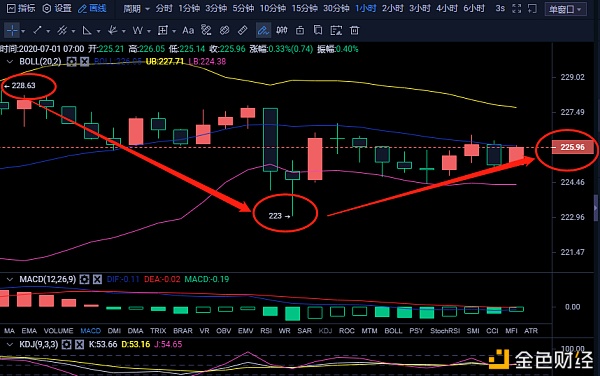Click the lock drawings icon
Screen dimensions: 600x376
pyautogui.click(x=300, y=30)
